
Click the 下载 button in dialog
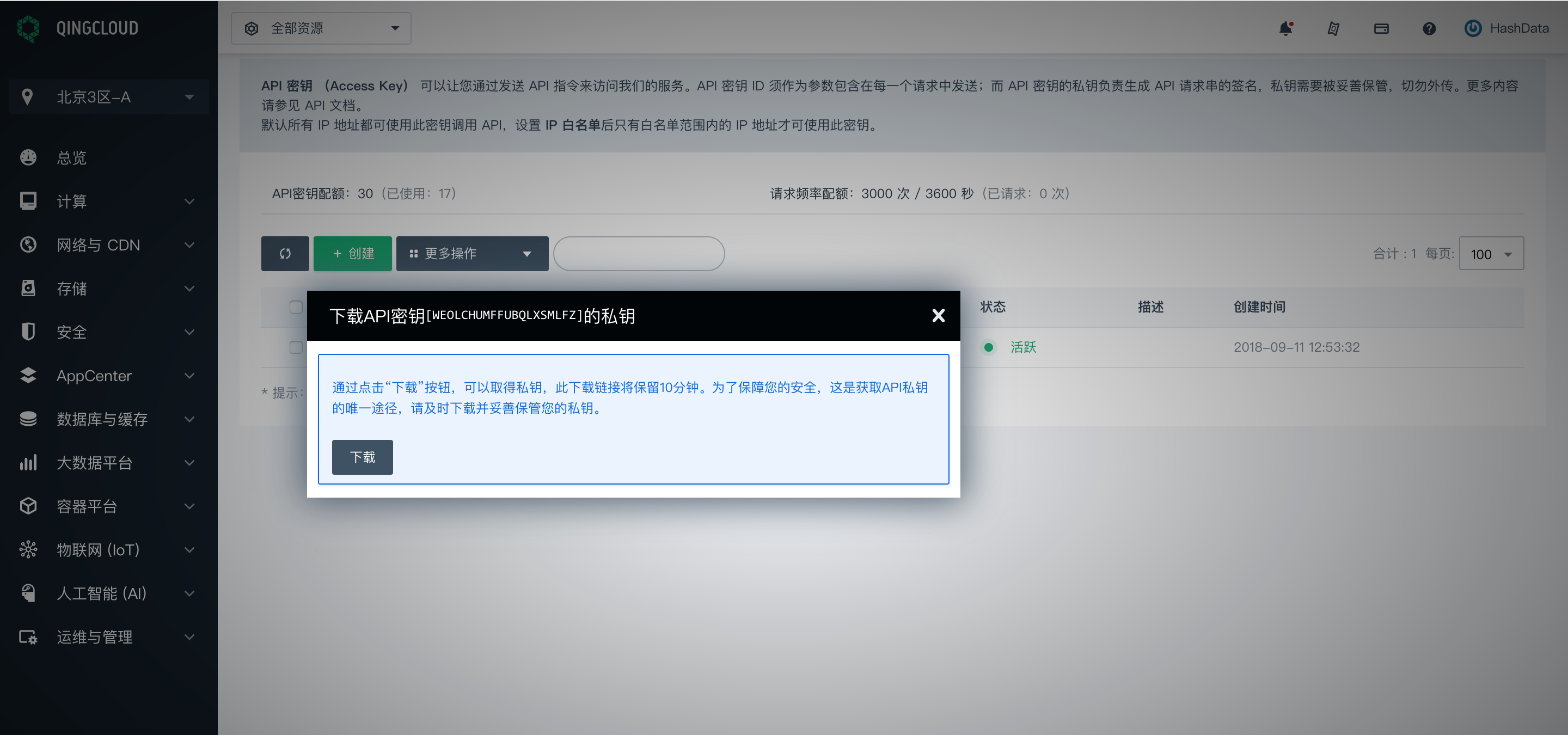[362, 457]
